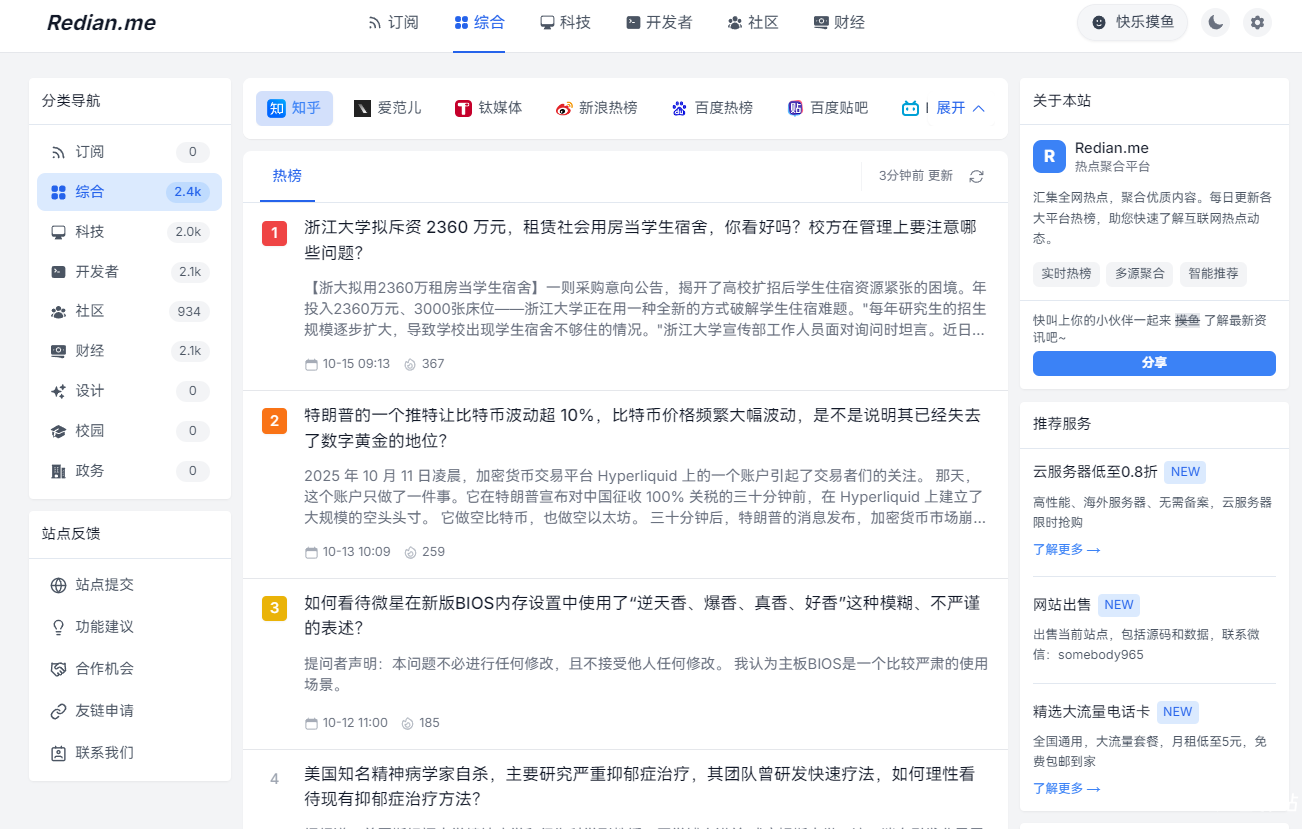Image resolution: width=1302 pixels, height=829 pixels.
Task: Click the 智能推荐 tag
Action: click(1213, 274)
